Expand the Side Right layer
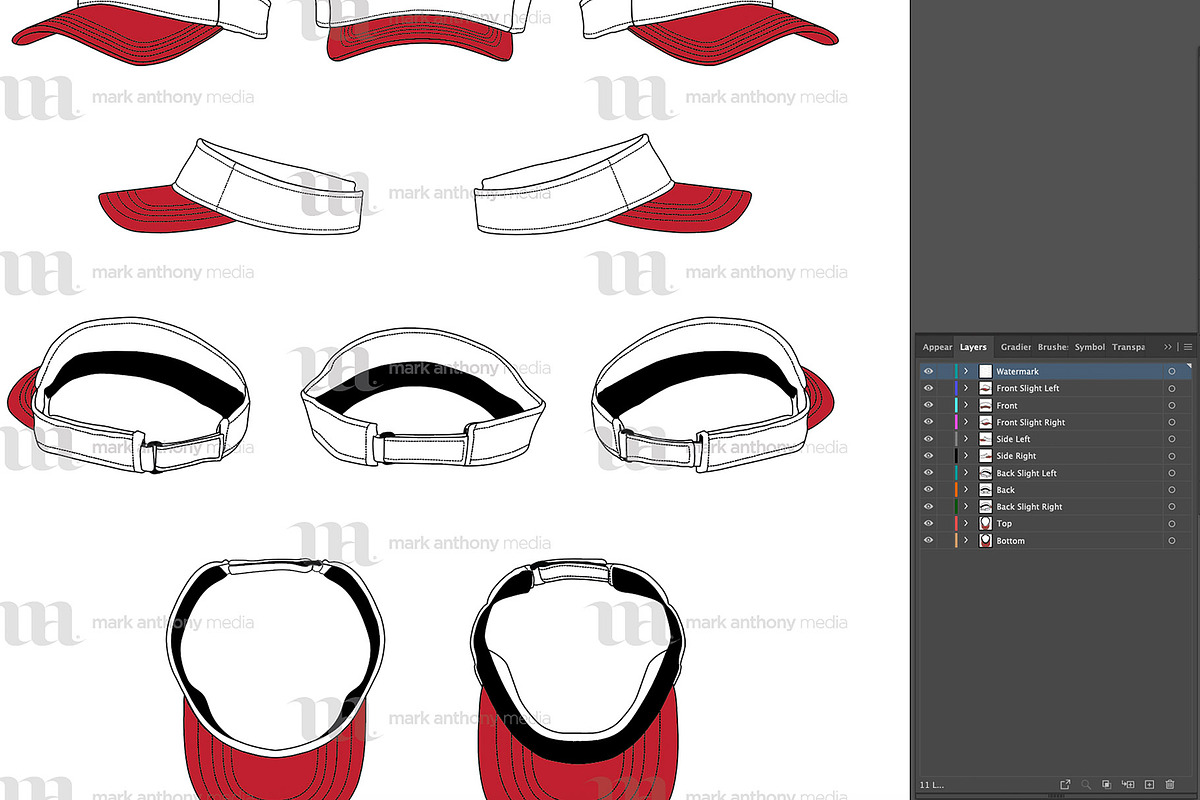The height and width of the screenshot is (800, 1200). 965,455
